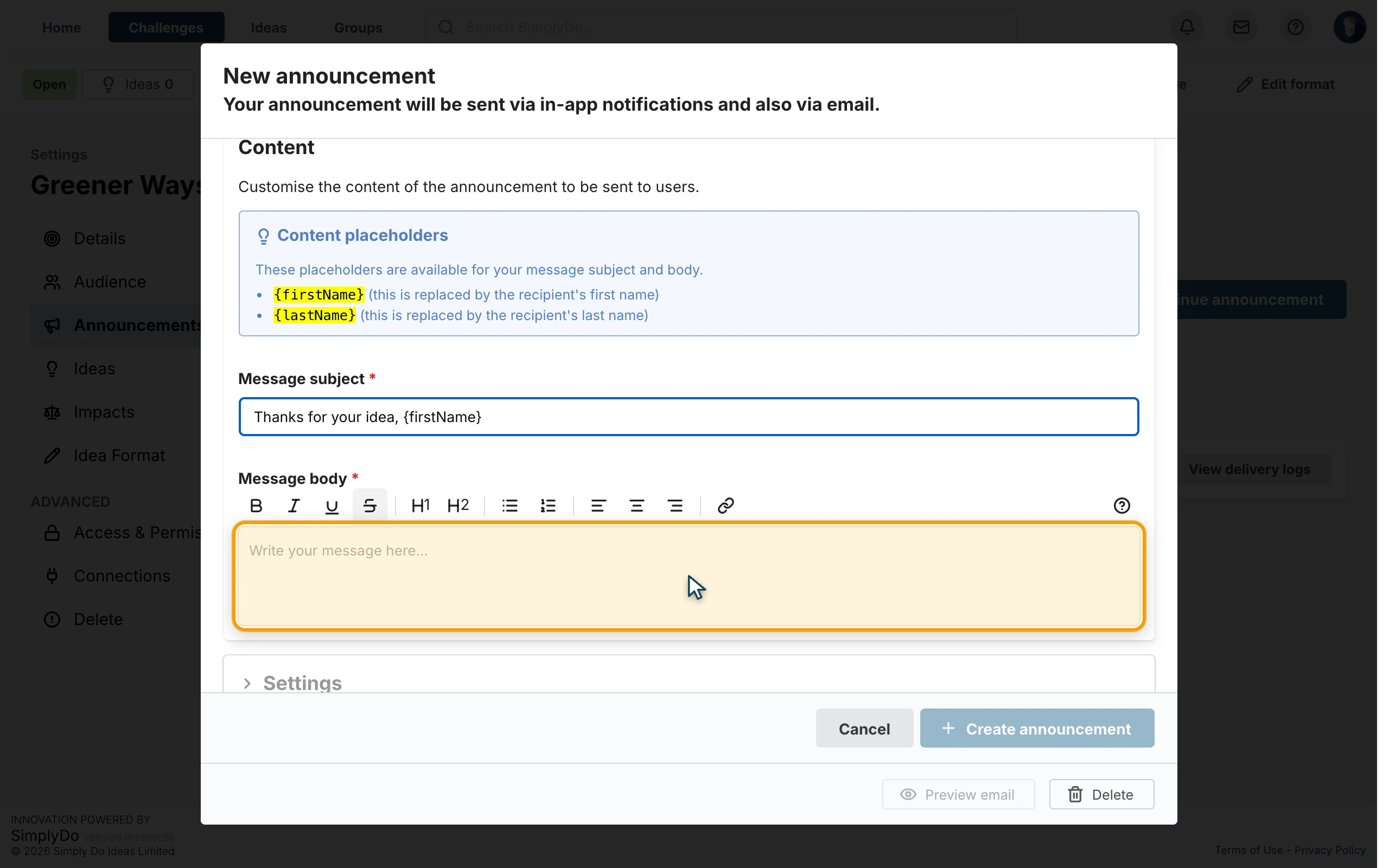The height and width of the screenshot is (868, 1389).
Task: Insert a numbered list
Action: pos(547,506)
